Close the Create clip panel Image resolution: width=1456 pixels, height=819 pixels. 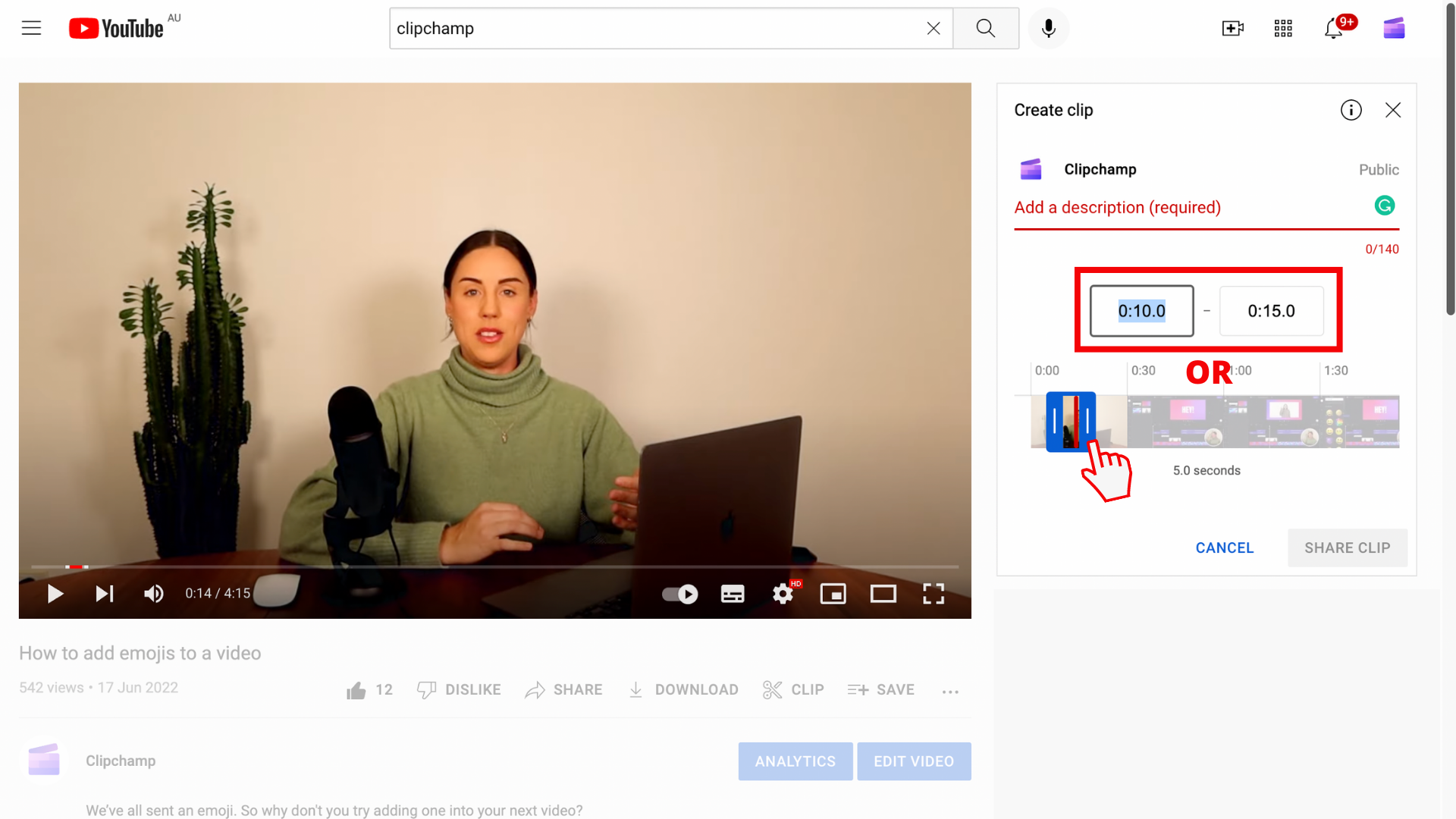pos(1392,111)
